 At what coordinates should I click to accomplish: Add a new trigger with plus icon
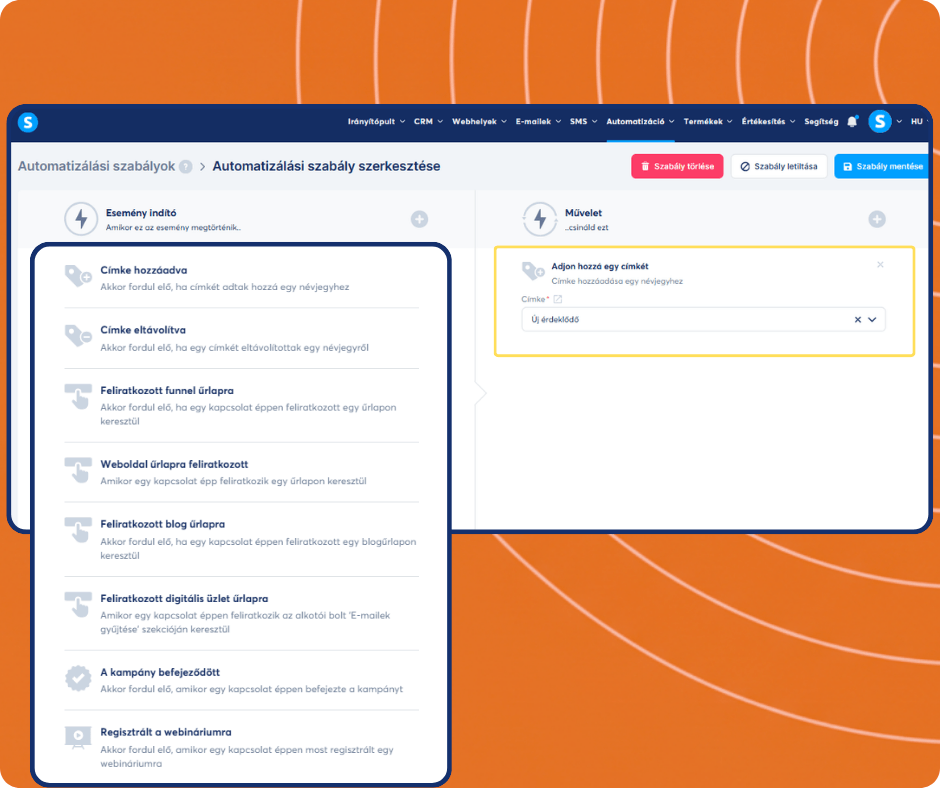pyautogui.click(x=419, y=219)
